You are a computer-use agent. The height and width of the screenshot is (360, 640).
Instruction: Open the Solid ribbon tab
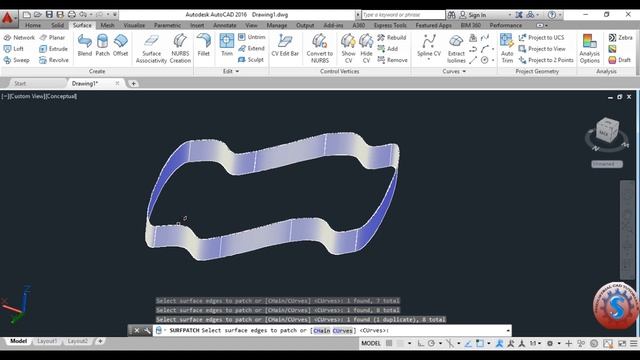click(58, 25)
